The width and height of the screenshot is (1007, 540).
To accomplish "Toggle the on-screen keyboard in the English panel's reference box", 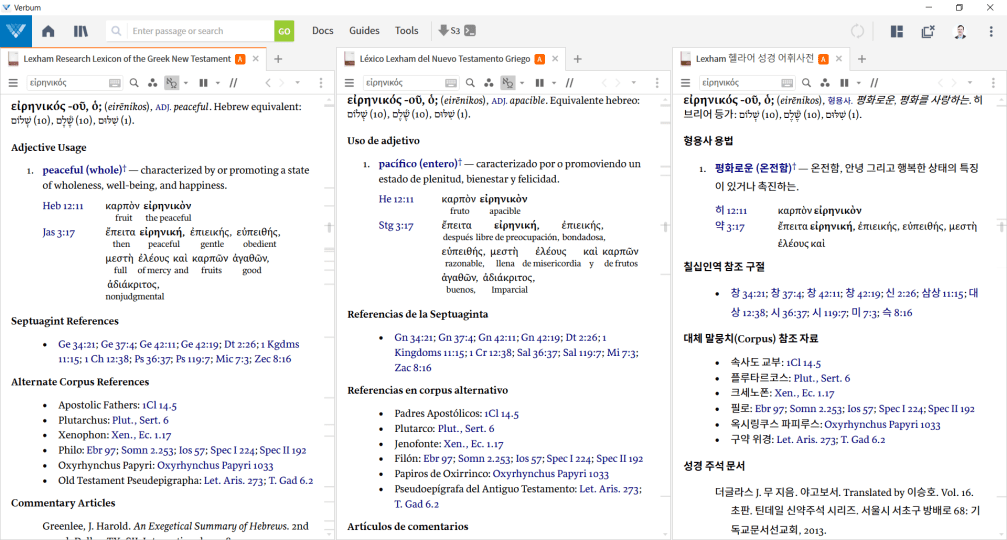I will [114, 83].
